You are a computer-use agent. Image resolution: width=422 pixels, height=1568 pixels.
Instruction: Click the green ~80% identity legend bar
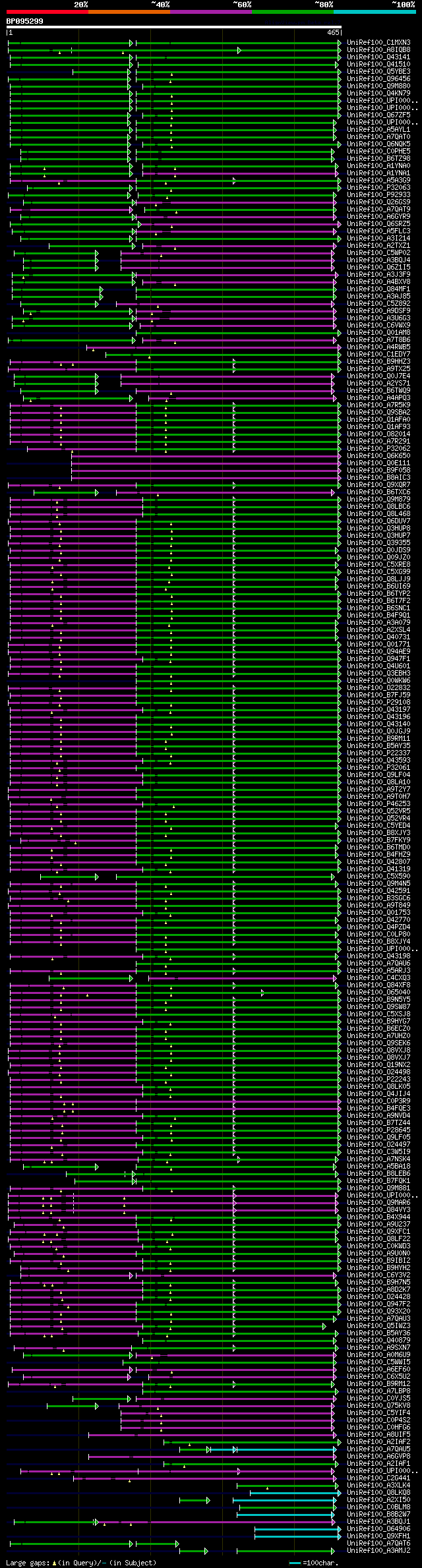pos(293,12)
